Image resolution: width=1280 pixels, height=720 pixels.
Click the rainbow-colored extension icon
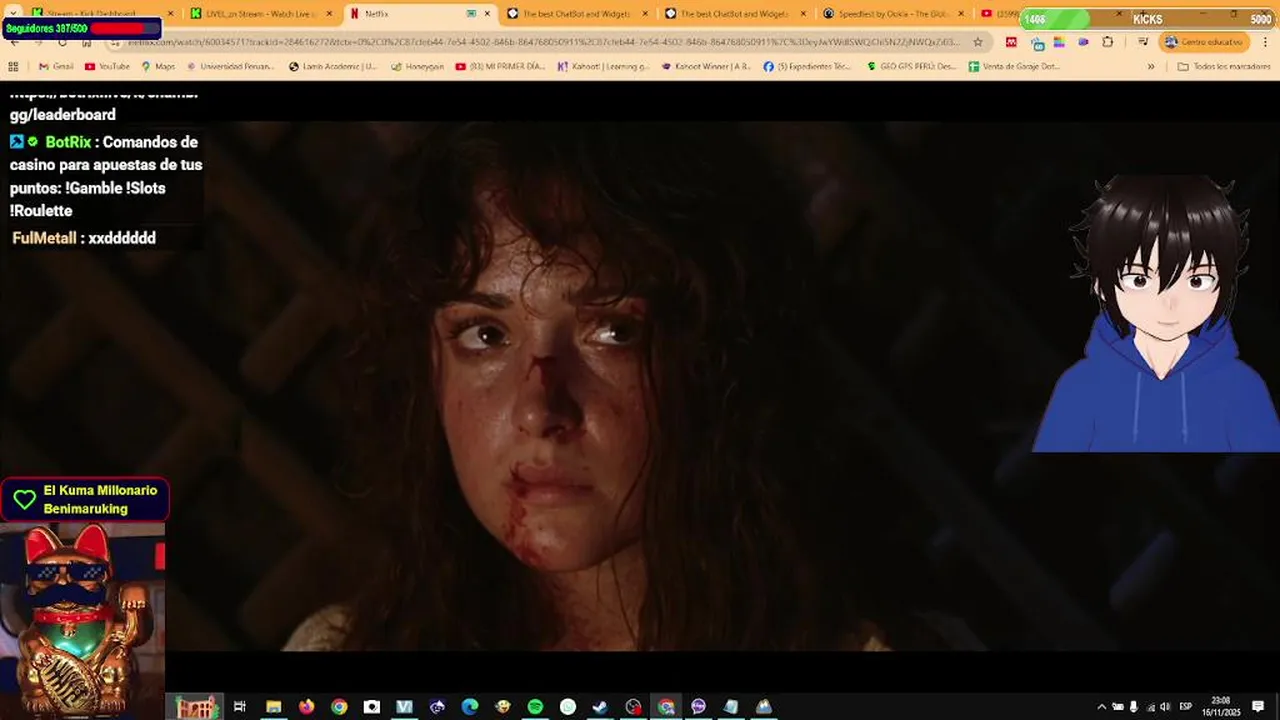coord(1059,42)
